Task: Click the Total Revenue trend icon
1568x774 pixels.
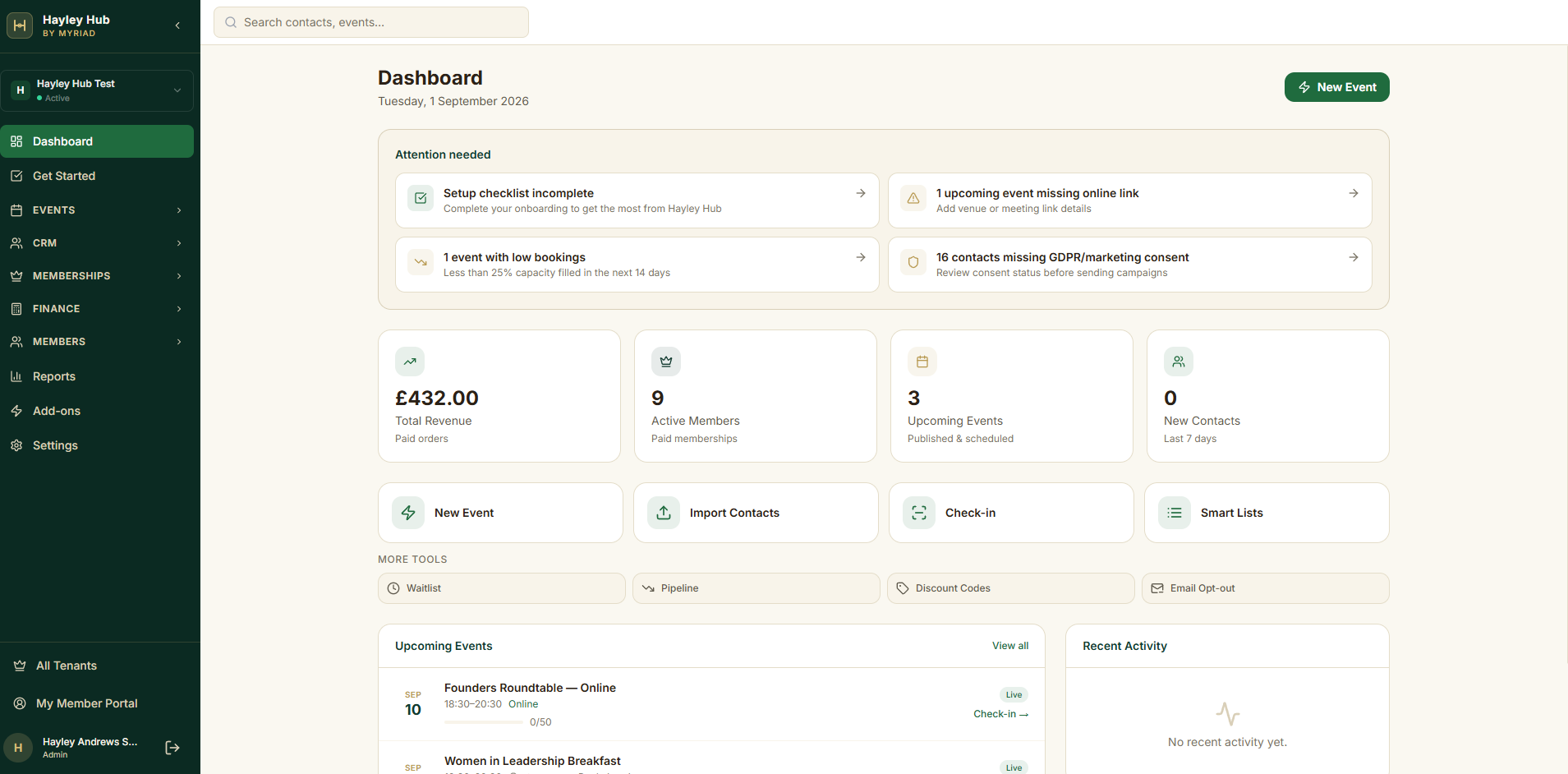Action: pos(410,362)
